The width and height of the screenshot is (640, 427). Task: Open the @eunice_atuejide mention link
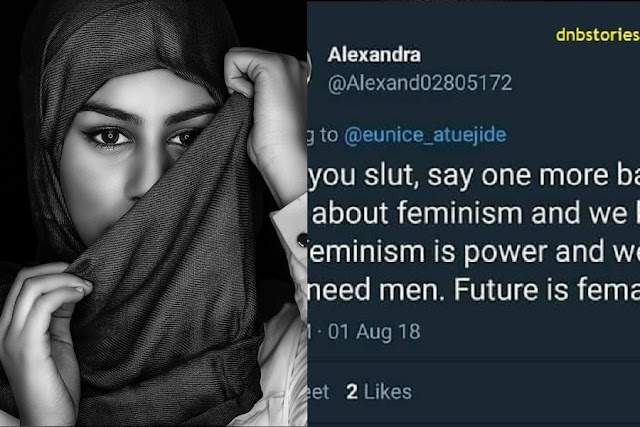(x=425, y=135)
